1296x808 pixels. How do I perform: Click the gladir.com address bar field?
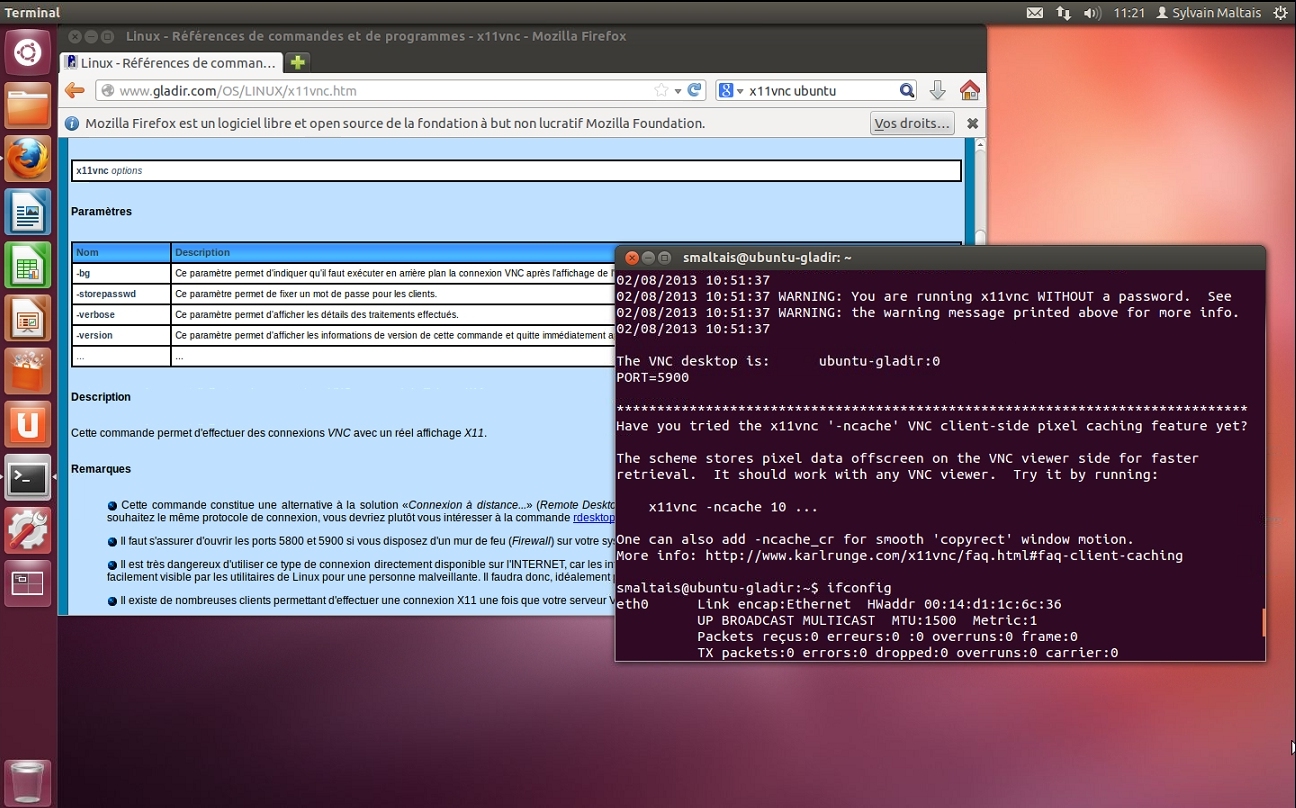[380, 91]
